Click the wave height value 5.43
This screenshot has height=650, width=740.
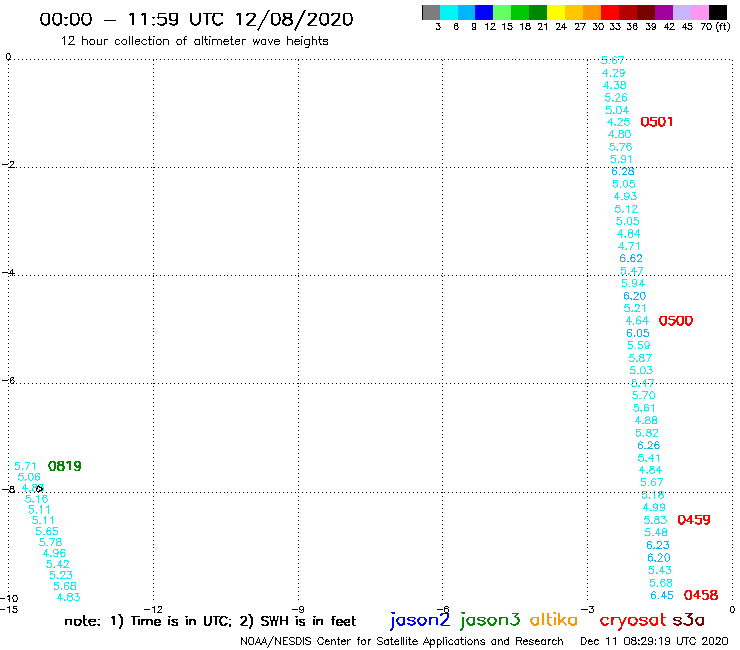click(660, 570)
